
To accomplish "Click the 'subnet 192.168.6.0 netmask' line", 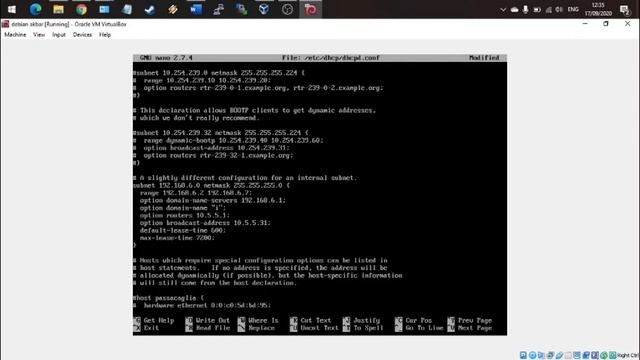I will pos(211,185).
